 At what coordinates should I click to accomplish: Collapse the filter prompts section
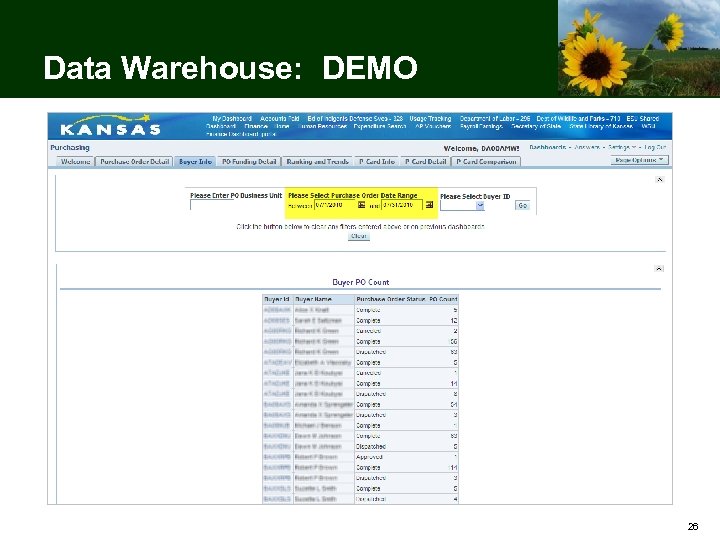click(659, 180)
